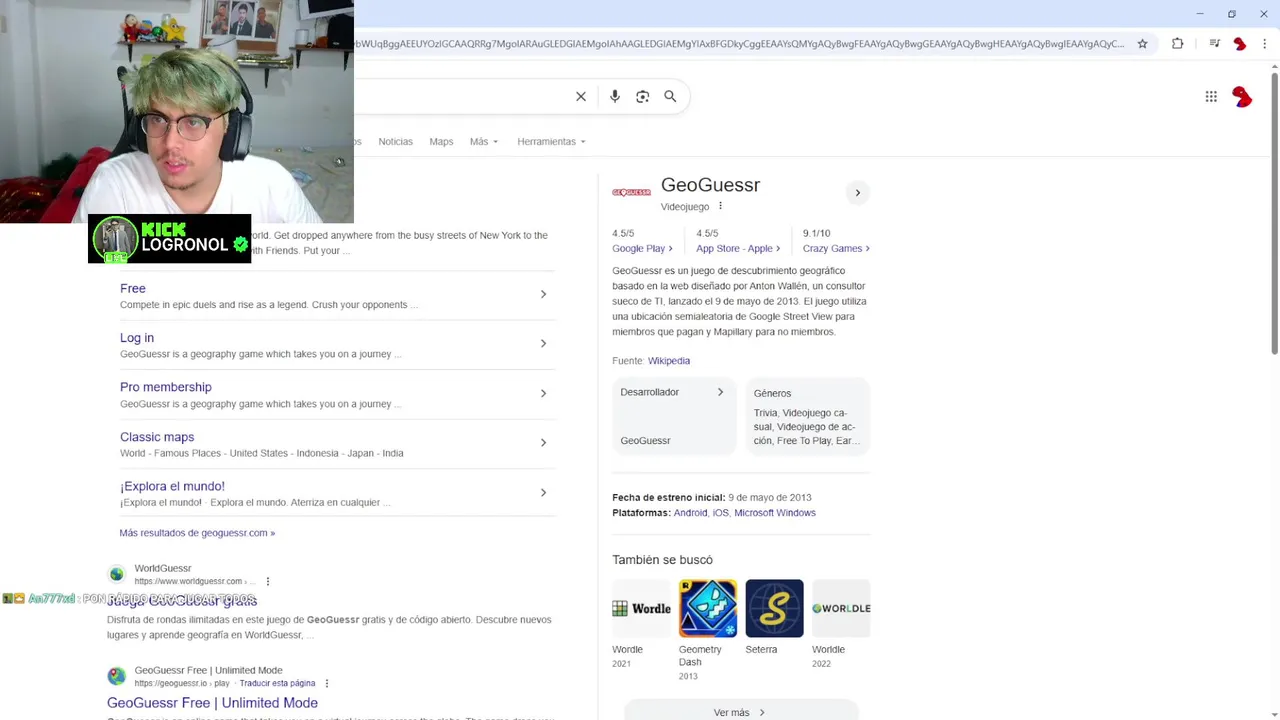Open geoguessr.io result options dots
Viewport: 1280px width, 720px height.
pyautogui.click(x=326, y=683)
